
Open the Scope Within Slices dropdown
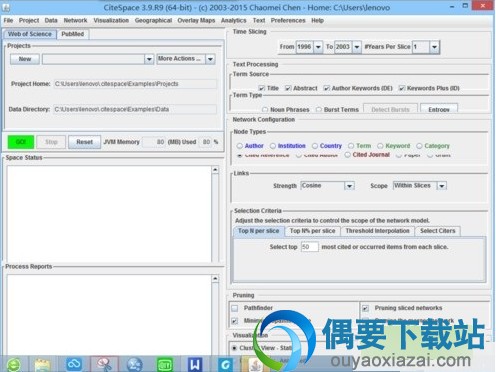442,186
